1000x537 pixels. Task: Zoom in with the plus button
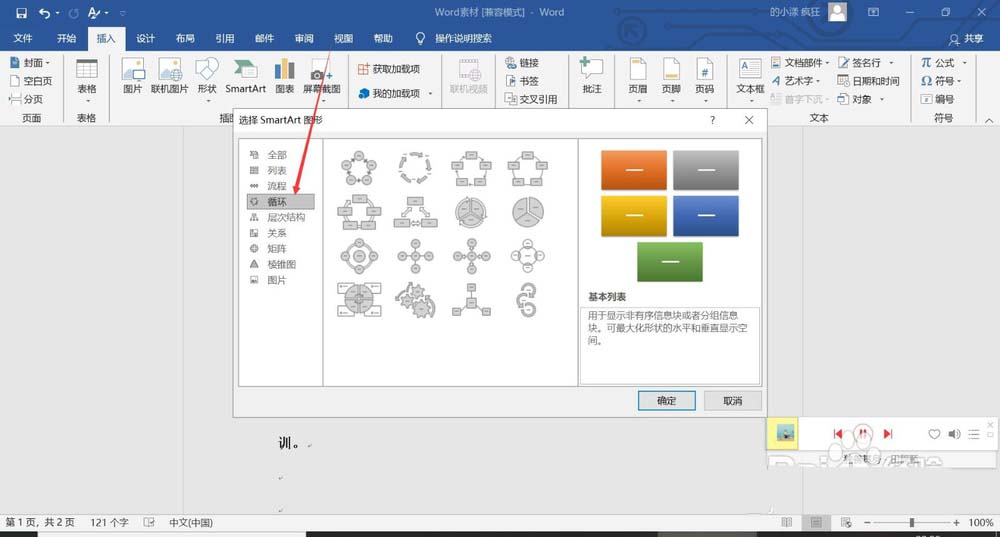click(956, 522)
